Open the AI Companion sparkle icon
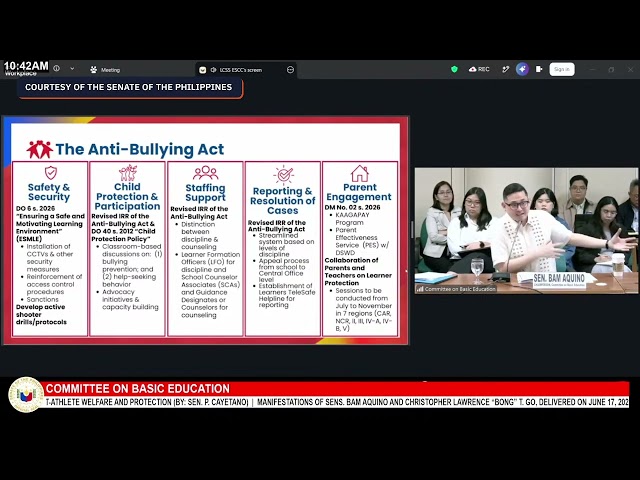 [522, 69]
